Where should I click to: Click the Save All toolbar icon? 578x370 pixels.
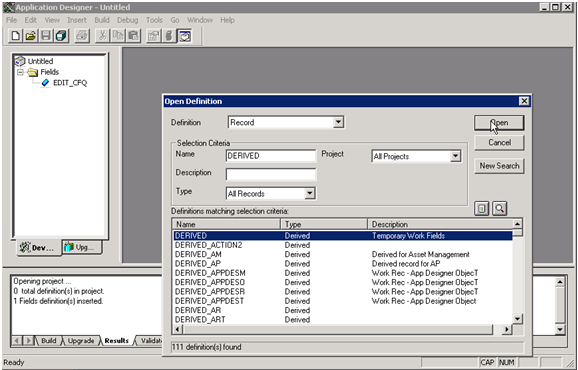[61, 36]
